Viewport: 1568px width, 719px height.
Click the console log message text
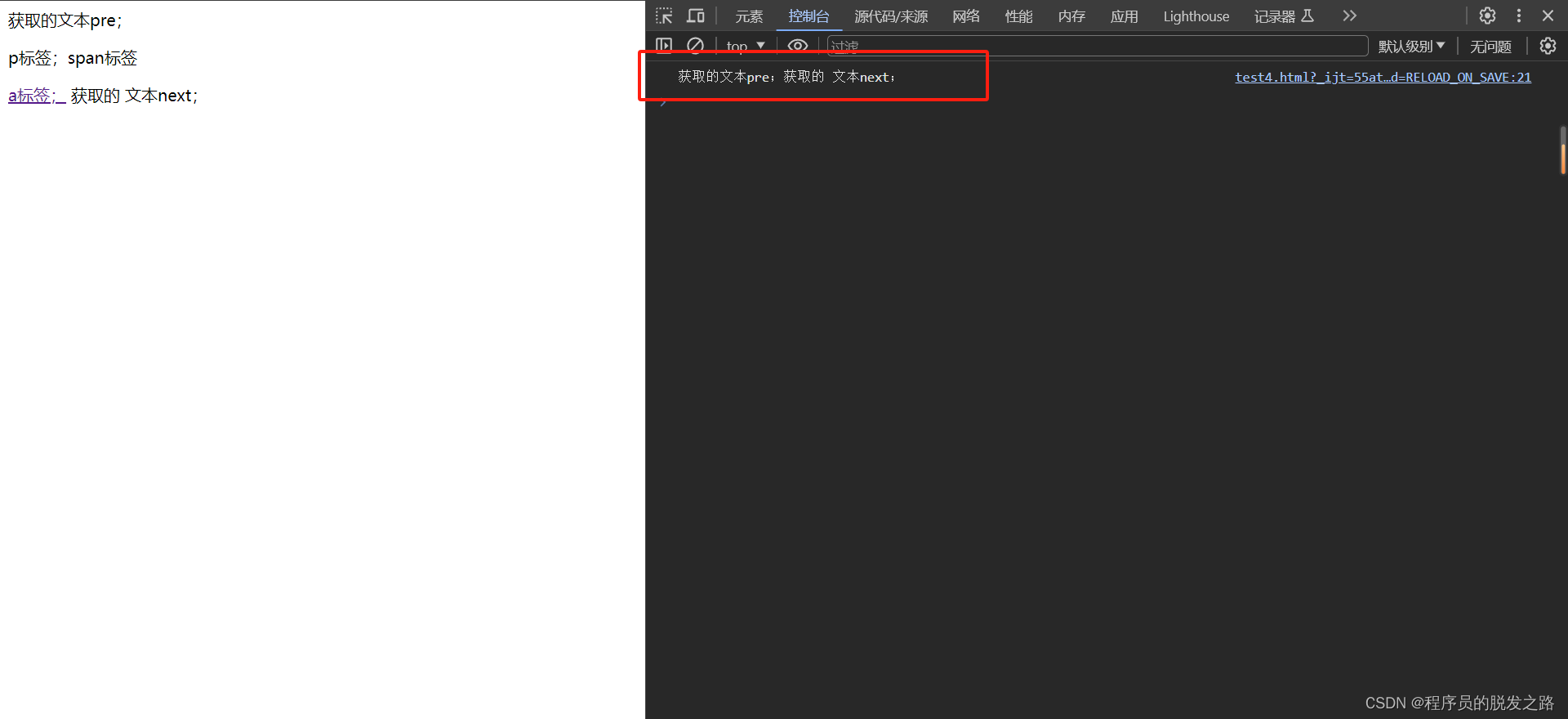click(786, 77)
